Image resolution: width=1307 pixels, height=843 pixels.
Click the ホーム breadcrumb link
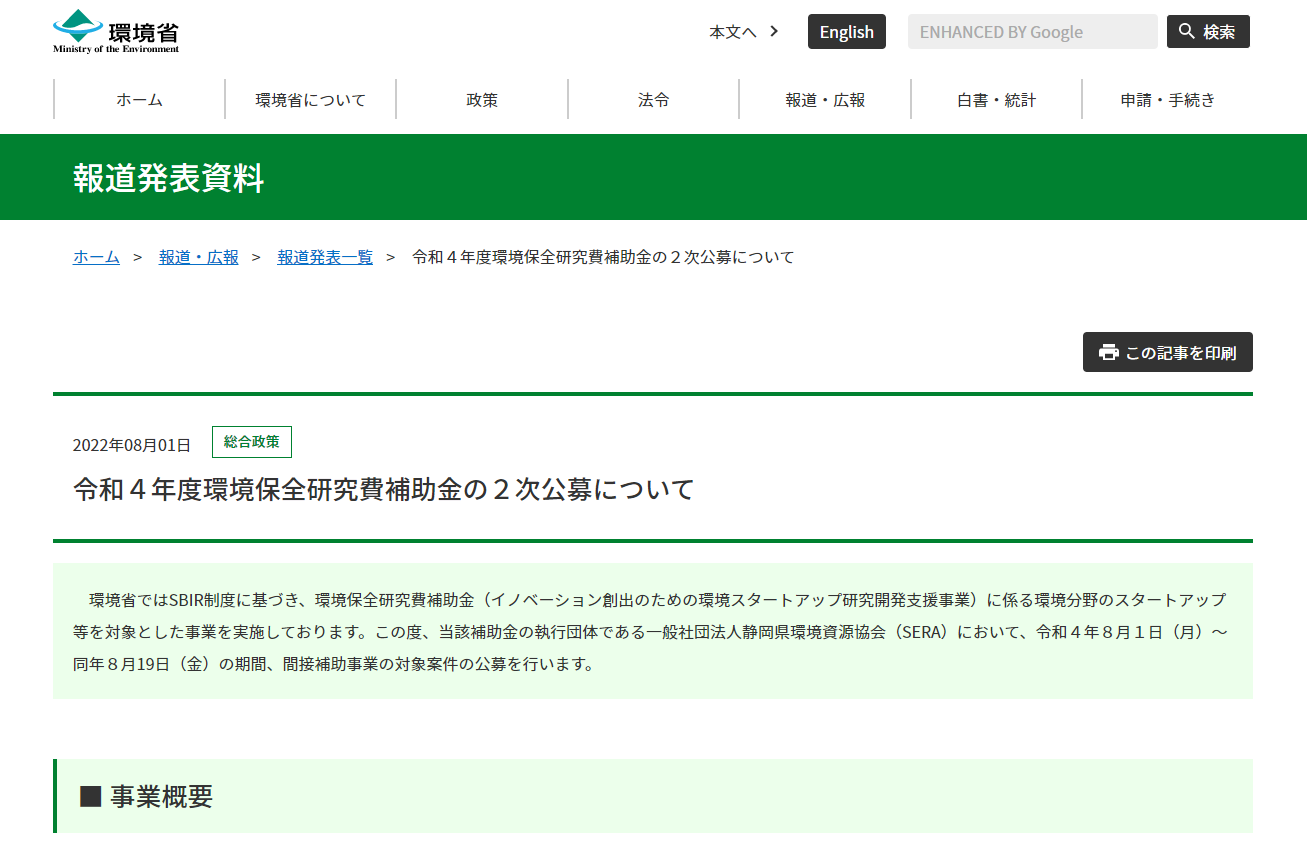(95, 257)
